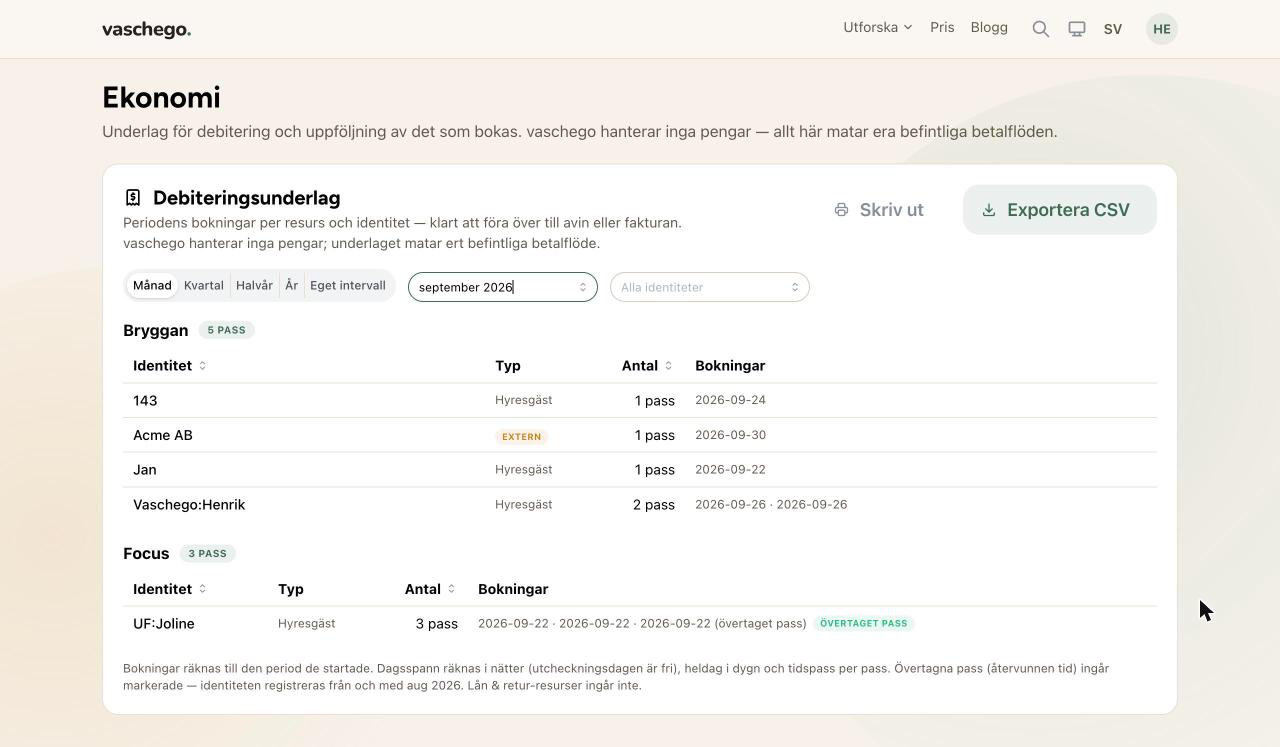
Task: Click the receipt icon beside Debiteringsunderlag
Action: click(x=133, y=198)
